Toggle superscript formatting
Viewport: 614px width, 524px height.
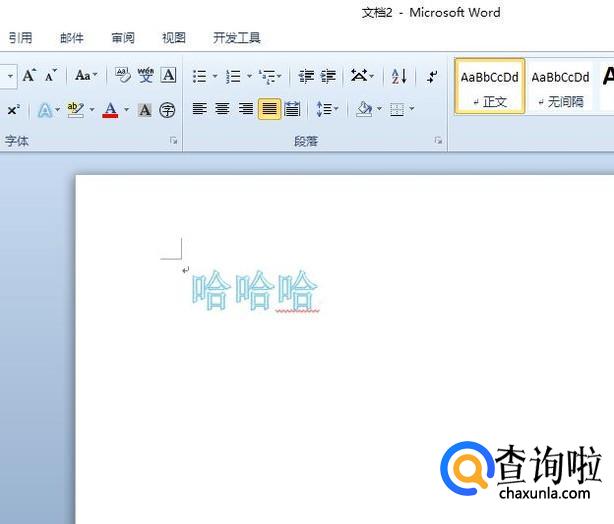point(13,110)
